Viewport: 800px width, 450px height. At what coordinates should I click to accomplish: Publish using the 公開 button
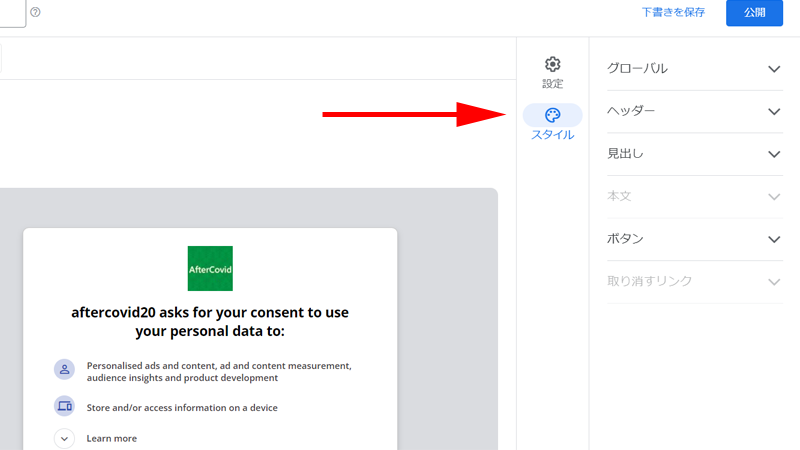(754, 13)
